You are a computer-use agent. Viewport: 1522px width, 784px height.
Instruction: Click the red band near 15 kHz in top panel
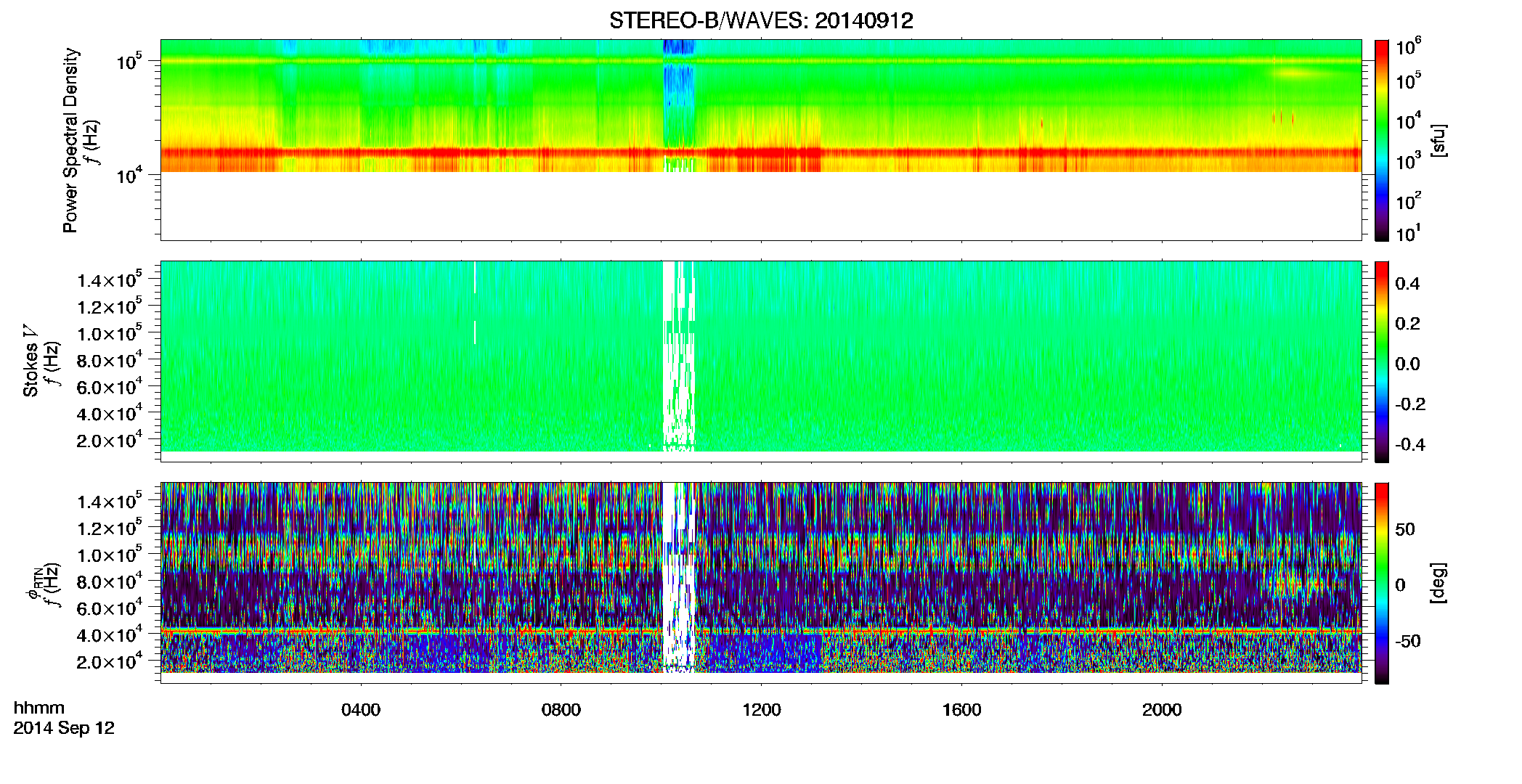point(761,153)
